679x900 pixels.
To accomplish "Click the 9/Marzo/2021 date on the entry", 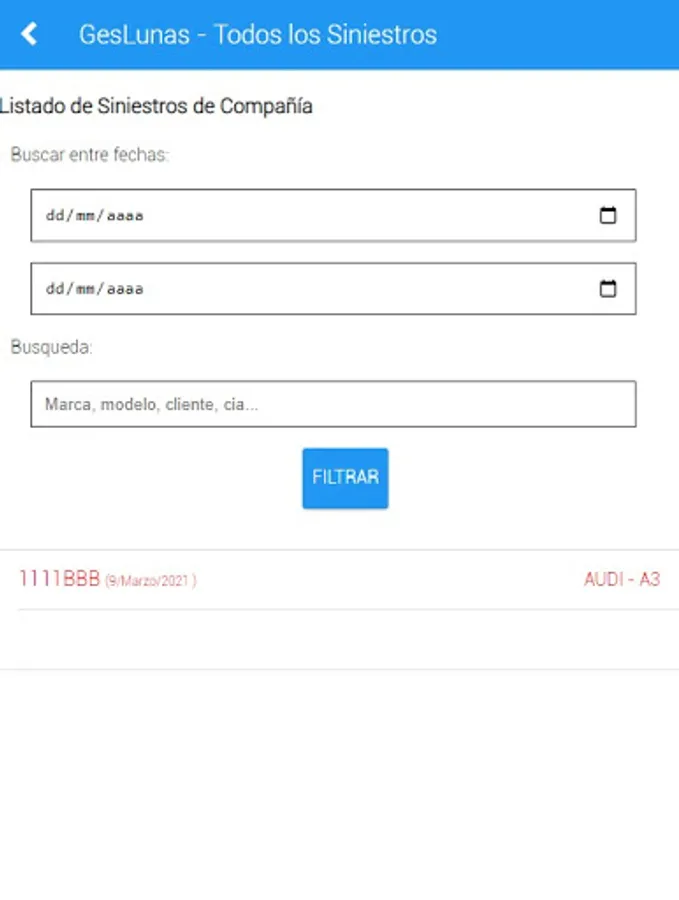I will [150, 581].
